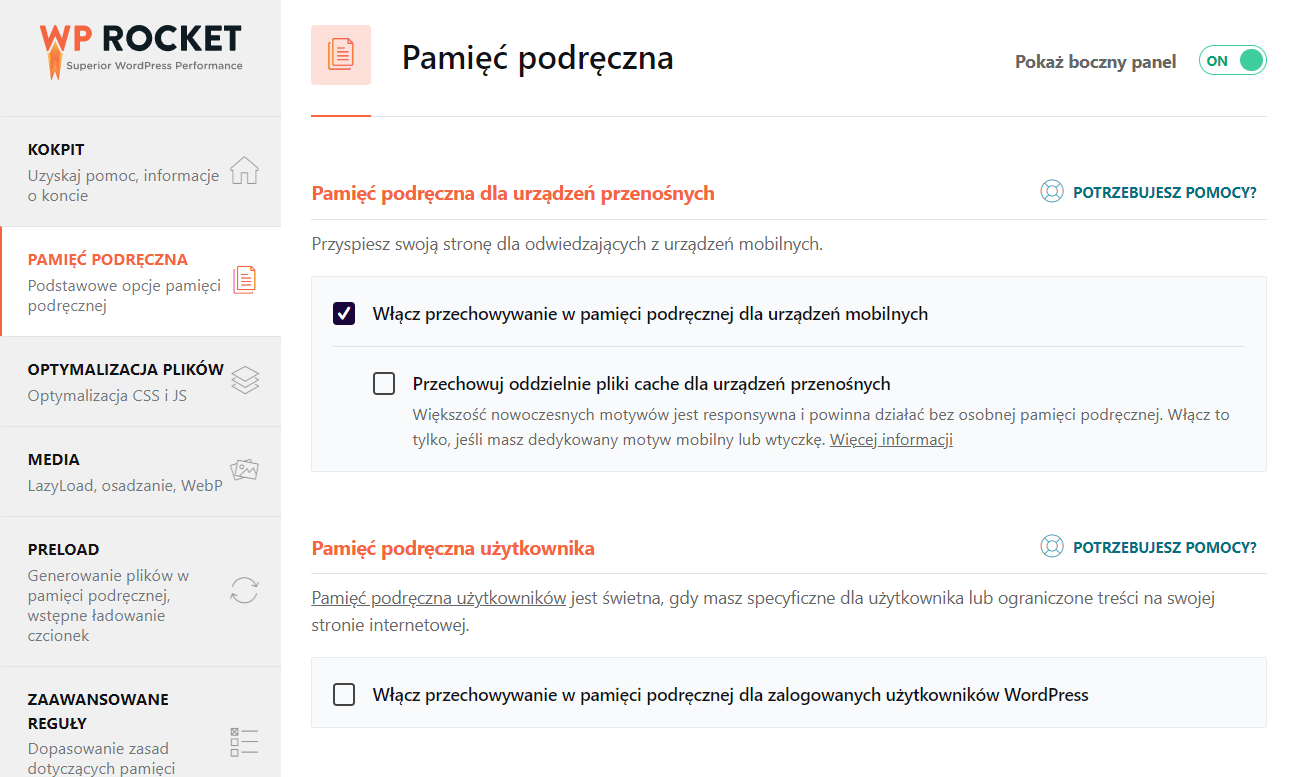
Task: Click the Zaawansowane reguły checklist icon
Action: click(245, 742)
